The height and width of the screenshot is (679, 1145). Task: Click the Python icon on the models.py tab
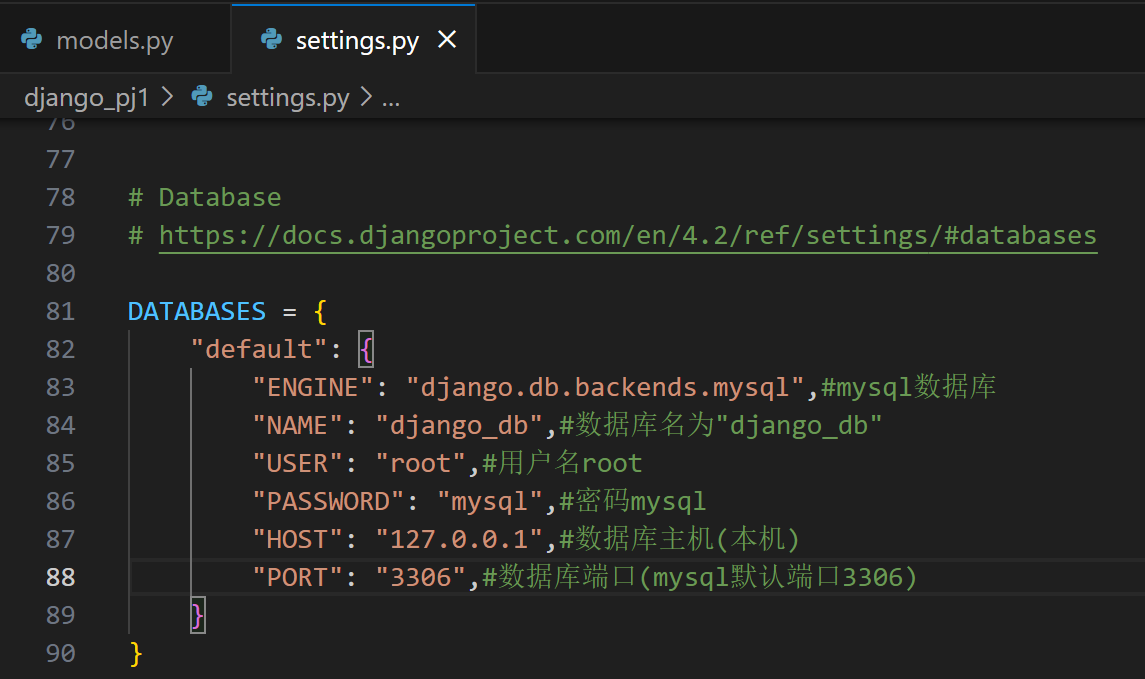31,40
